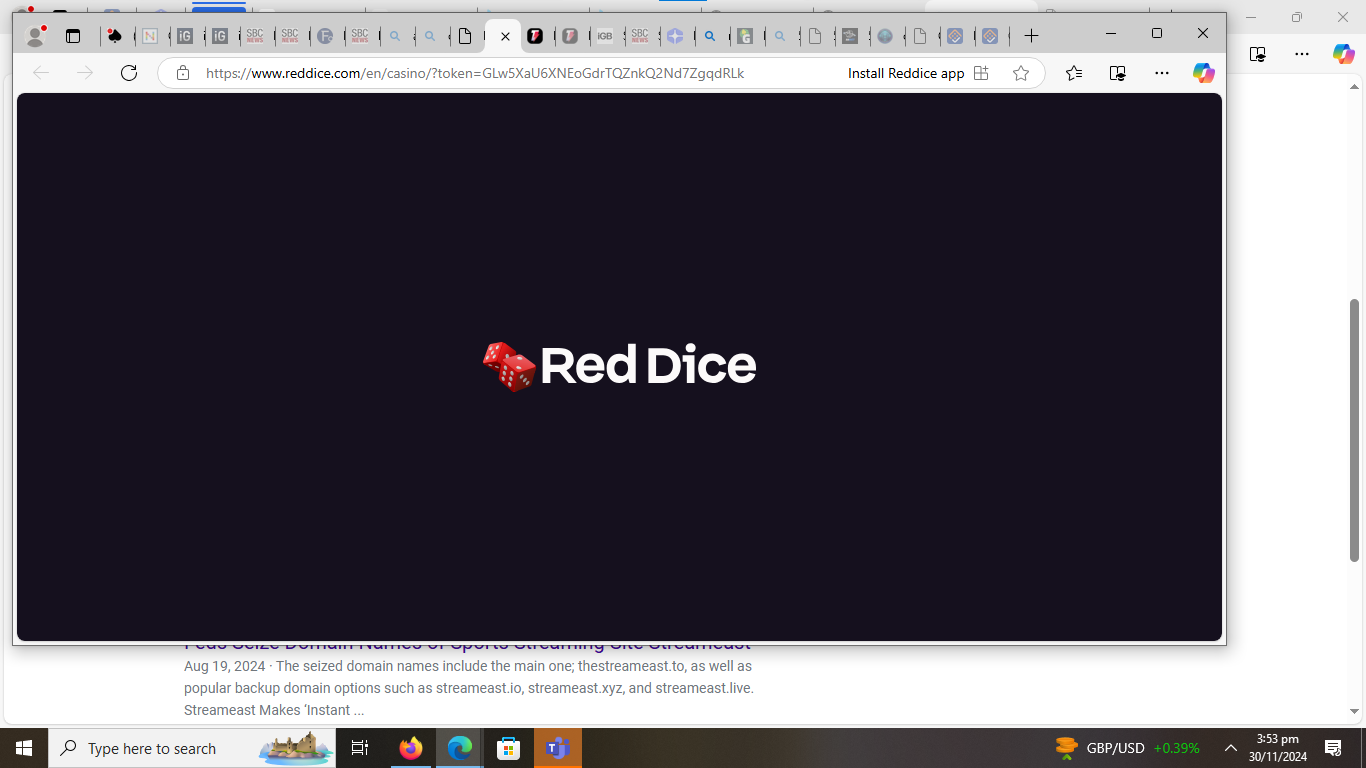The height and width of the screenshot is (768, 1366).
Task: Focus the reddice.com address bar
Action: coord(475,73)
